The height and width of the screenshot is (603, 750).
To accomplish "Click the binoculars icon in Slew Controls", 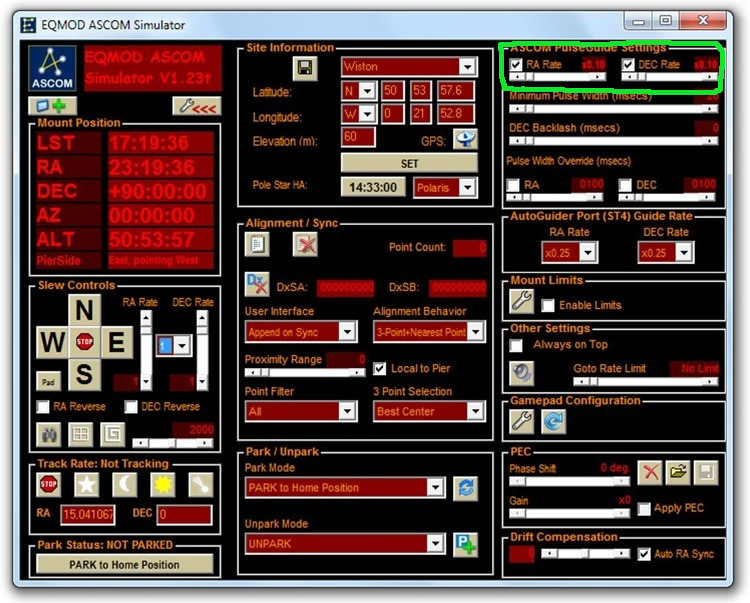I will click(x=49, y=434).
